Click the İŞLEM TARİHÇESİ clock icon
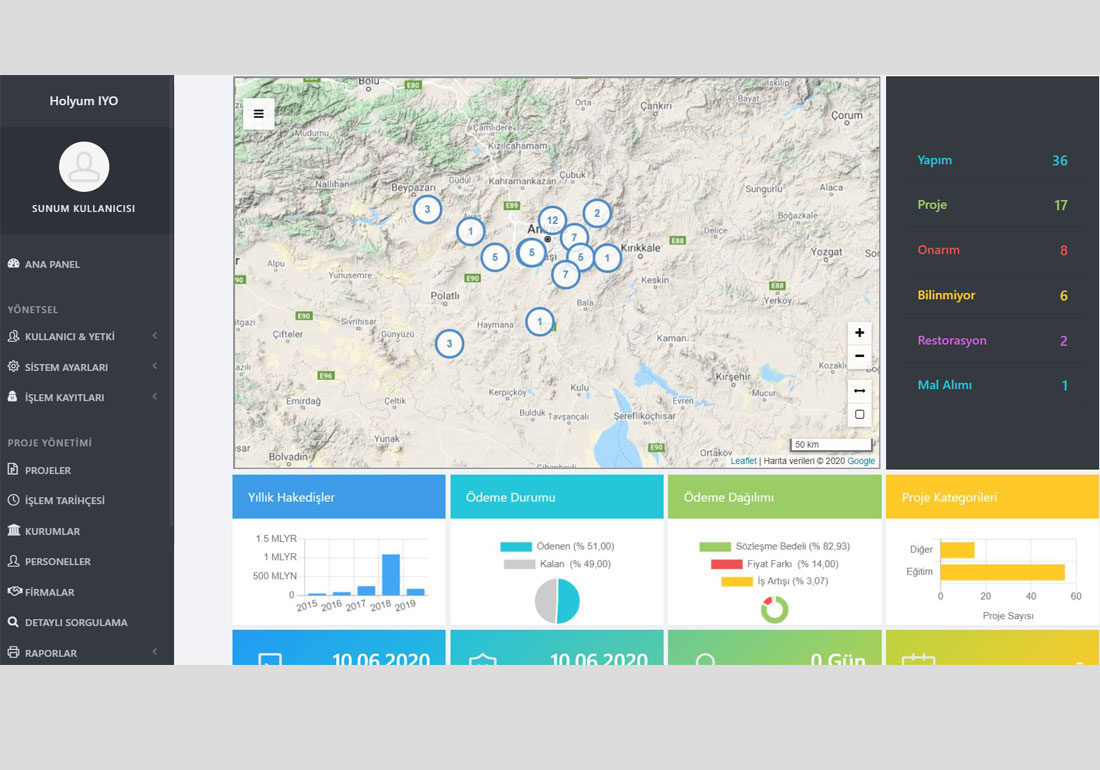Image resolution: width=1100 pixels, height=770 pixels. 13,500
